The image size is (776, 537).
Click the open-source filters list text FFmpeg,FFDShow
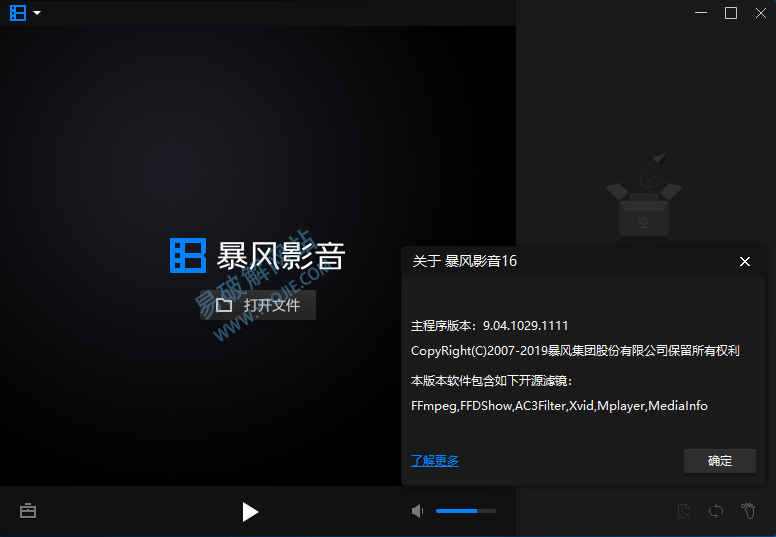coord(559,406)
